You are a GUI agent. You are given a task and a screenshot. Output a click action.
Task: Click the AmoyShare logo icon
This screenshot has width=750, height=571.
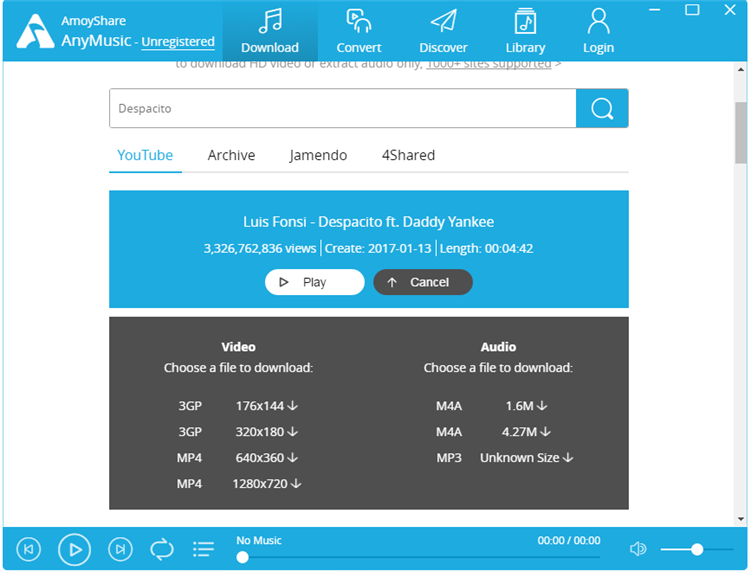[34, 32]
